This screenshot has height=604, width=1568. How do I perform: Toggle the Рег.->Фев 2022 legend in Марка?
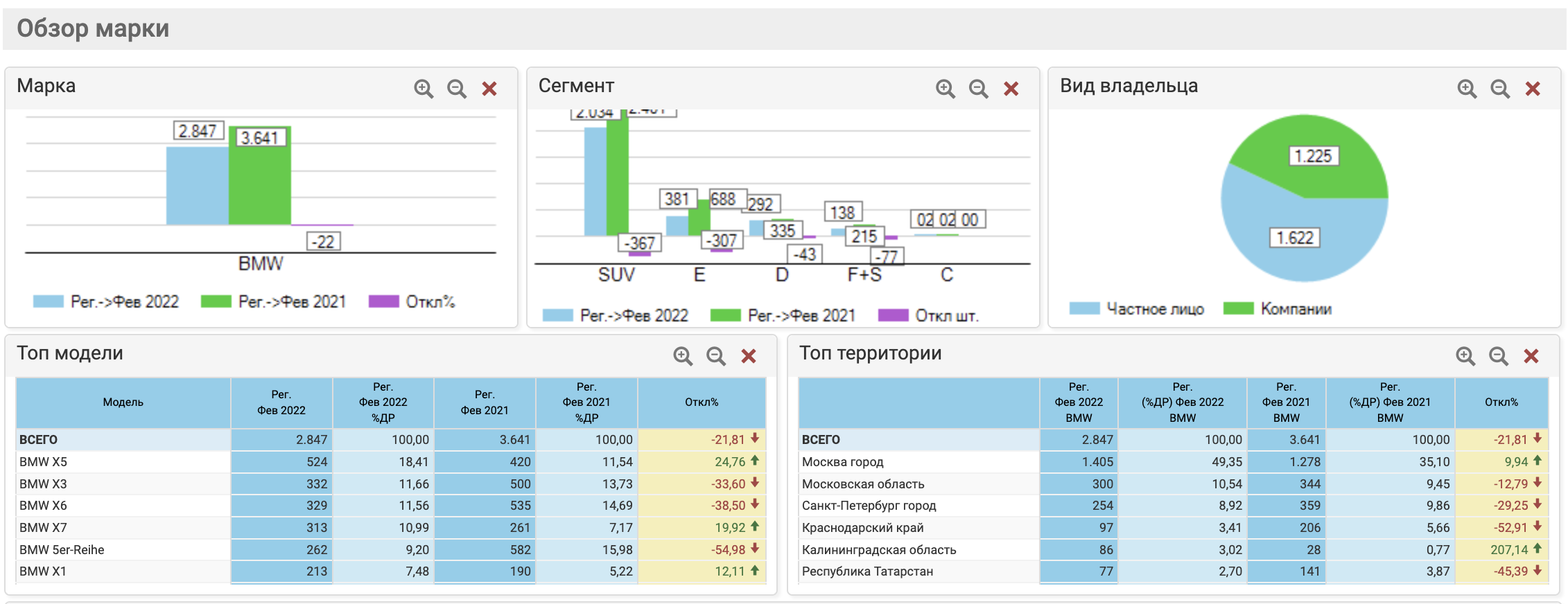click(107, 302)
